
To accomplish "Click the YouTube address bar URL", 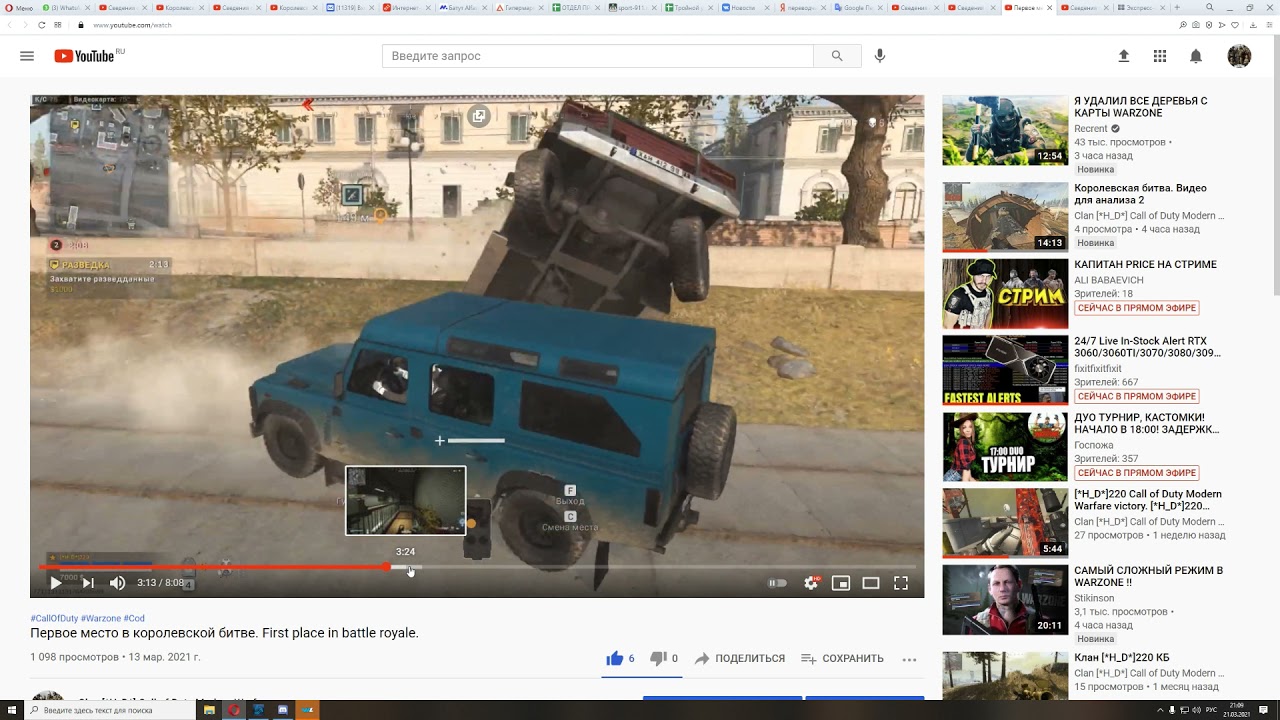I will (132, 24).
